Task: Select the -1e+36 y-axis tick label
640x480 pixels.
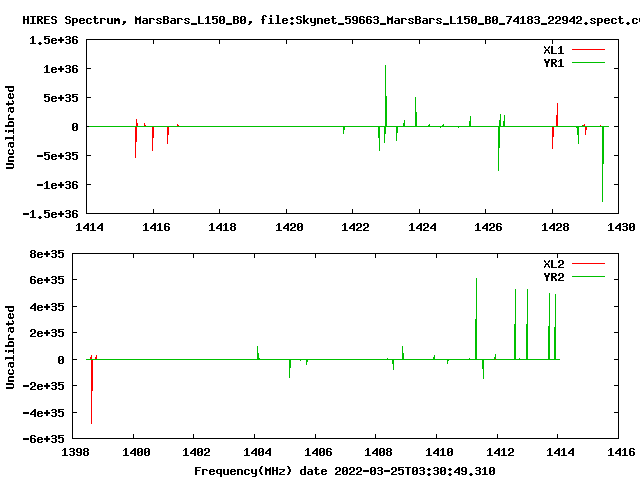Action: 57,185
